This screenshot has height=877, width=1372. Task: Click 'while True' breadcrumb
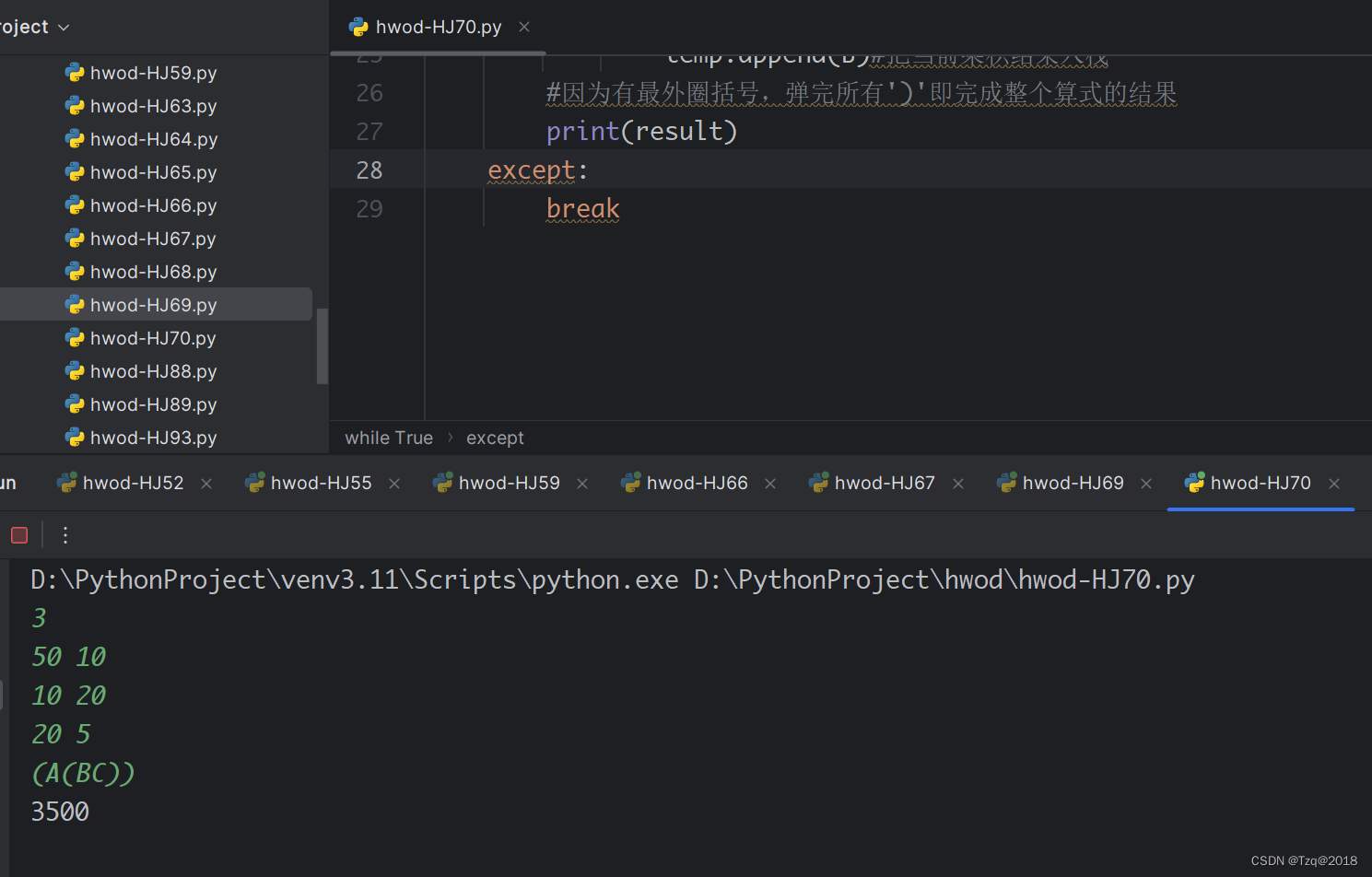[389, 438]
